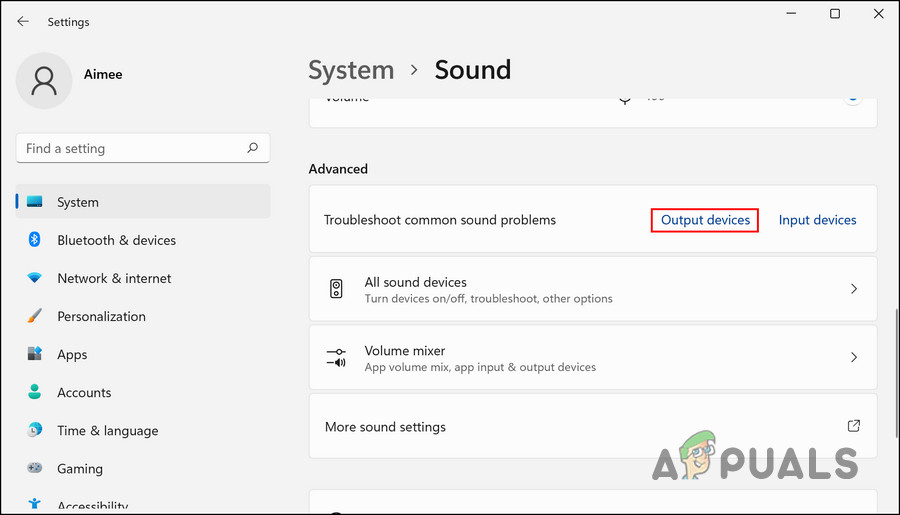Troubleshoot Input devices link

tap(817, 220)
